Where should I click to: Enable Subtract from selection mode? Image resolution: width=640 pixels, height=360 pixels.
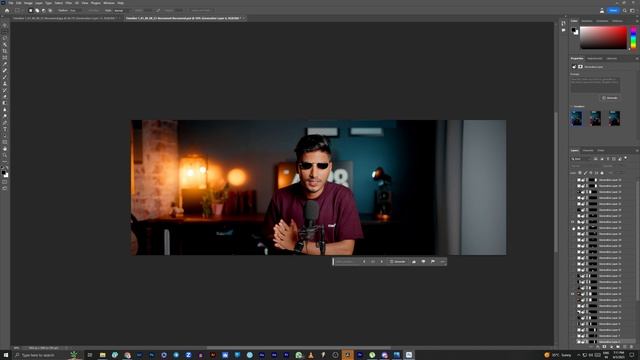tap(43, 10)
